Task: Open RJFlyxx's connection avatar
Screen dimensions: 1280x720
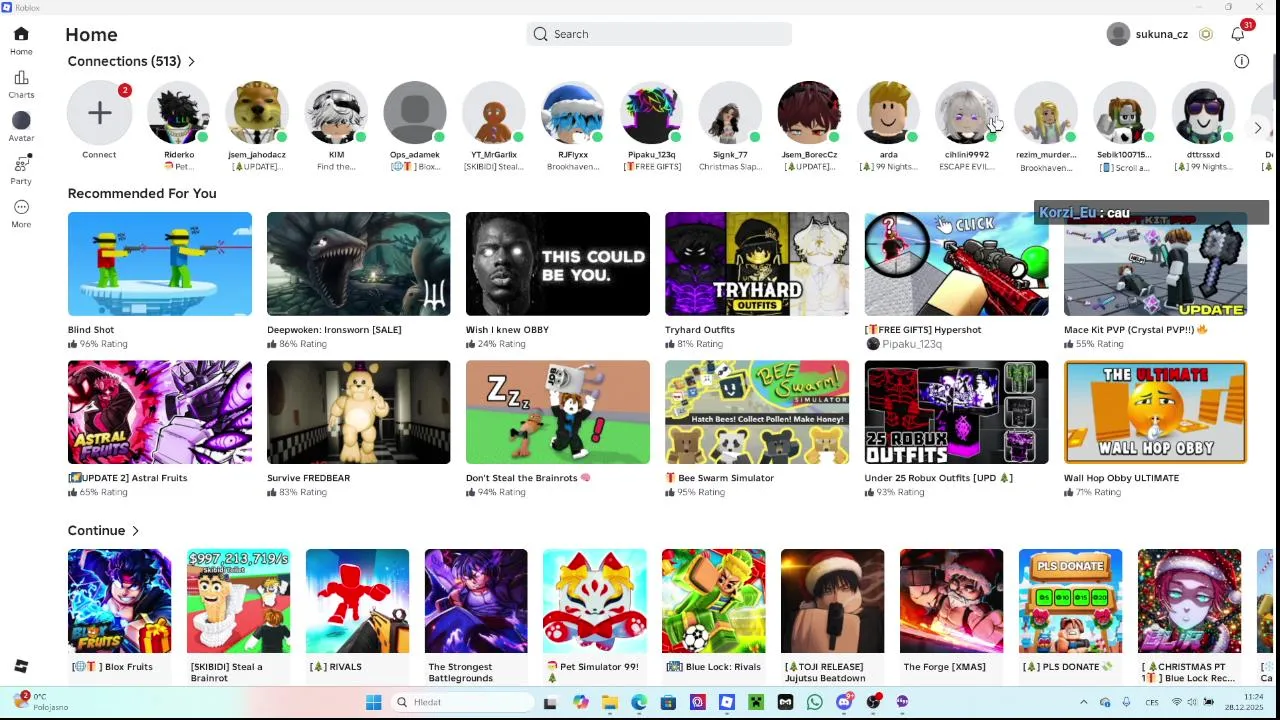Action: (x=573, y=113)
